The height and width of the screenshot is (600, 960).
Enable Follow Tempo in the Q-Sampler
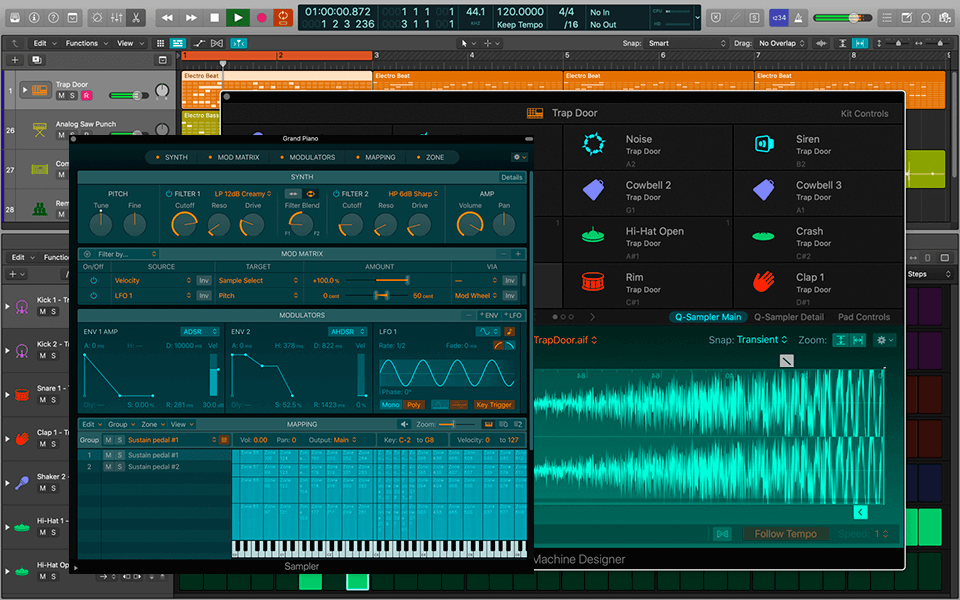[786, 533]
